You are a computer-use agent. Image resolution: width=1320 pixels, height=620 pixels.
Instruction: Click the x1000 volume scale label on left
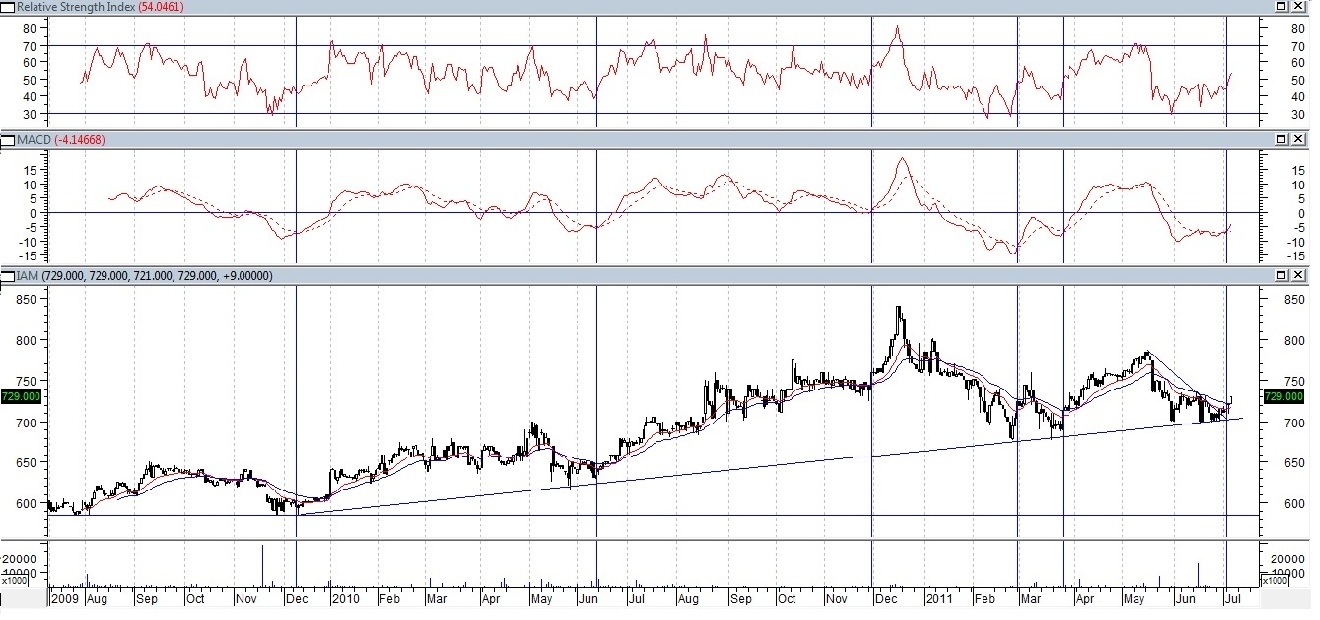[x=14, y=581]
